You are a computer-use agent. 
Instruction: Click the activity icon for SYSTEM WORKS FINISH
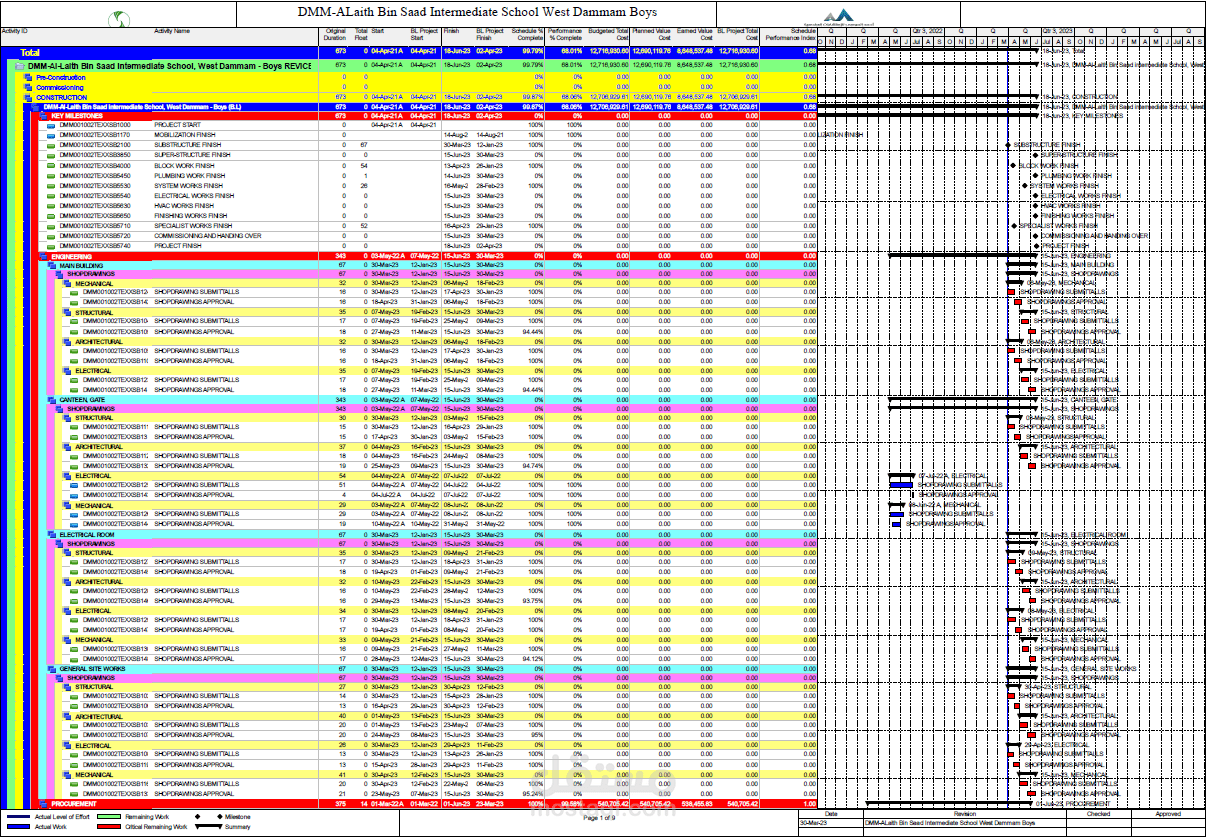pos(51,186)
